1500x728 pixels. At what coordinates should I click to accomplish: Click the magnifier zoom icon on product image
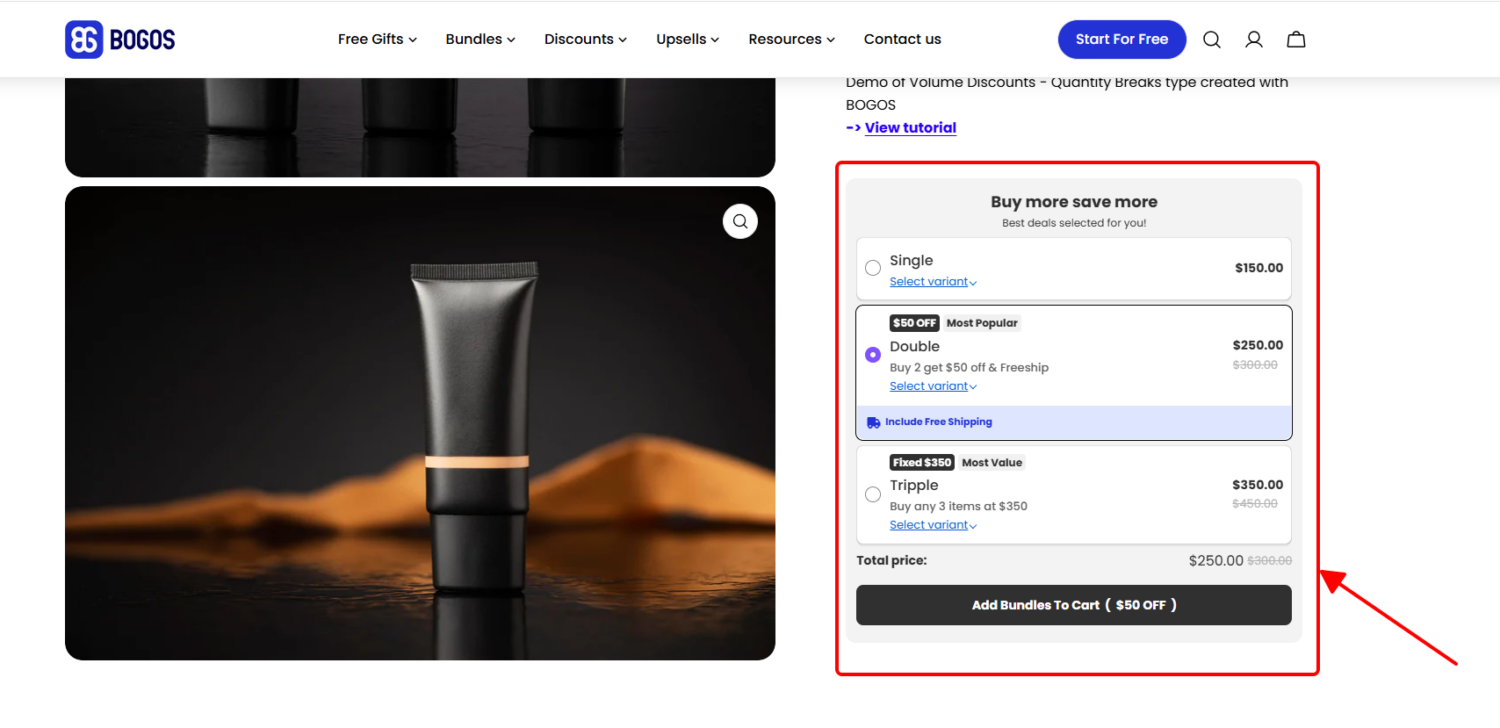[x=740, y=221]
